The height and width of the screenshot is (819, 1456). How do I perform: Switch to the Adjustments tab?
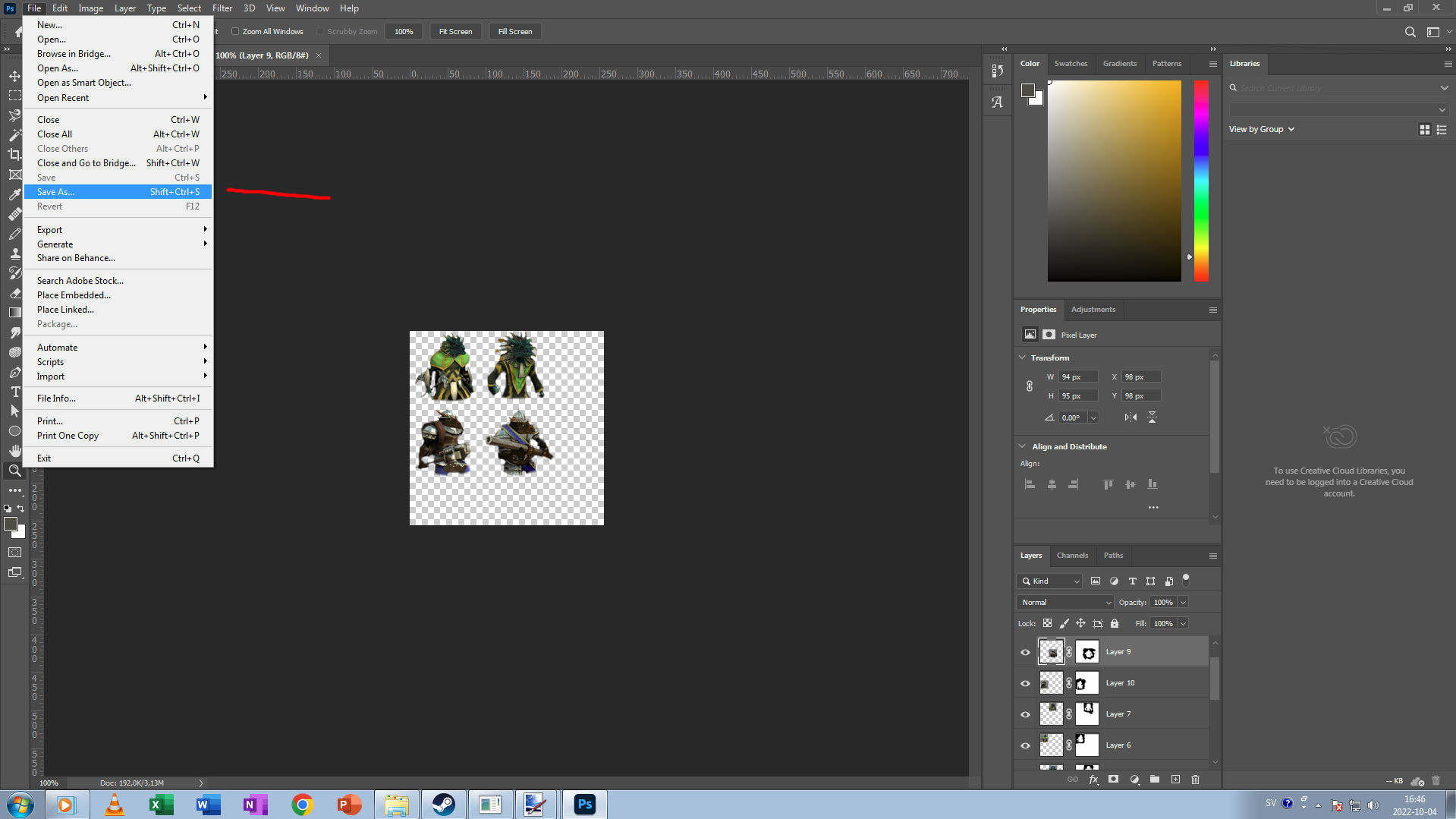(x=1093, y=310)
